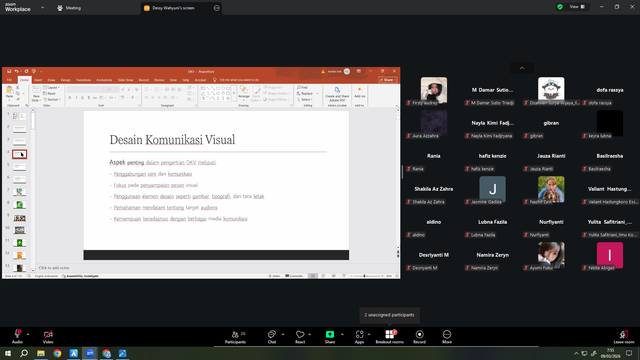Switch to the Slide Show ribbon tab
The width and height of the screenshot is (640, 360).
(126, 80)
